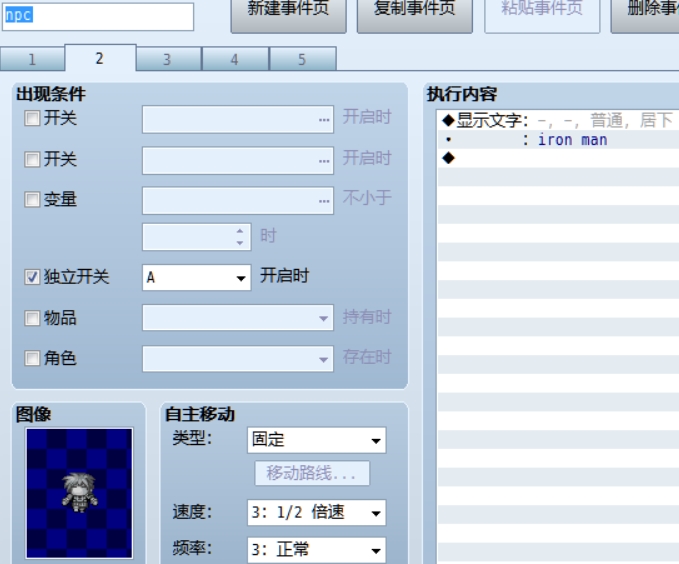Enable the 物品 condition checkbox
Image resolution: width=679 pixels, height=564 pixels.
click(32, 318)
